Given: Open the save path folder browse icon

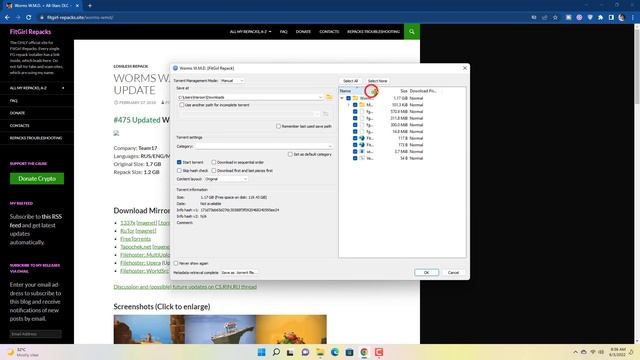Looking at the screenshot, I should click(329, 97).
